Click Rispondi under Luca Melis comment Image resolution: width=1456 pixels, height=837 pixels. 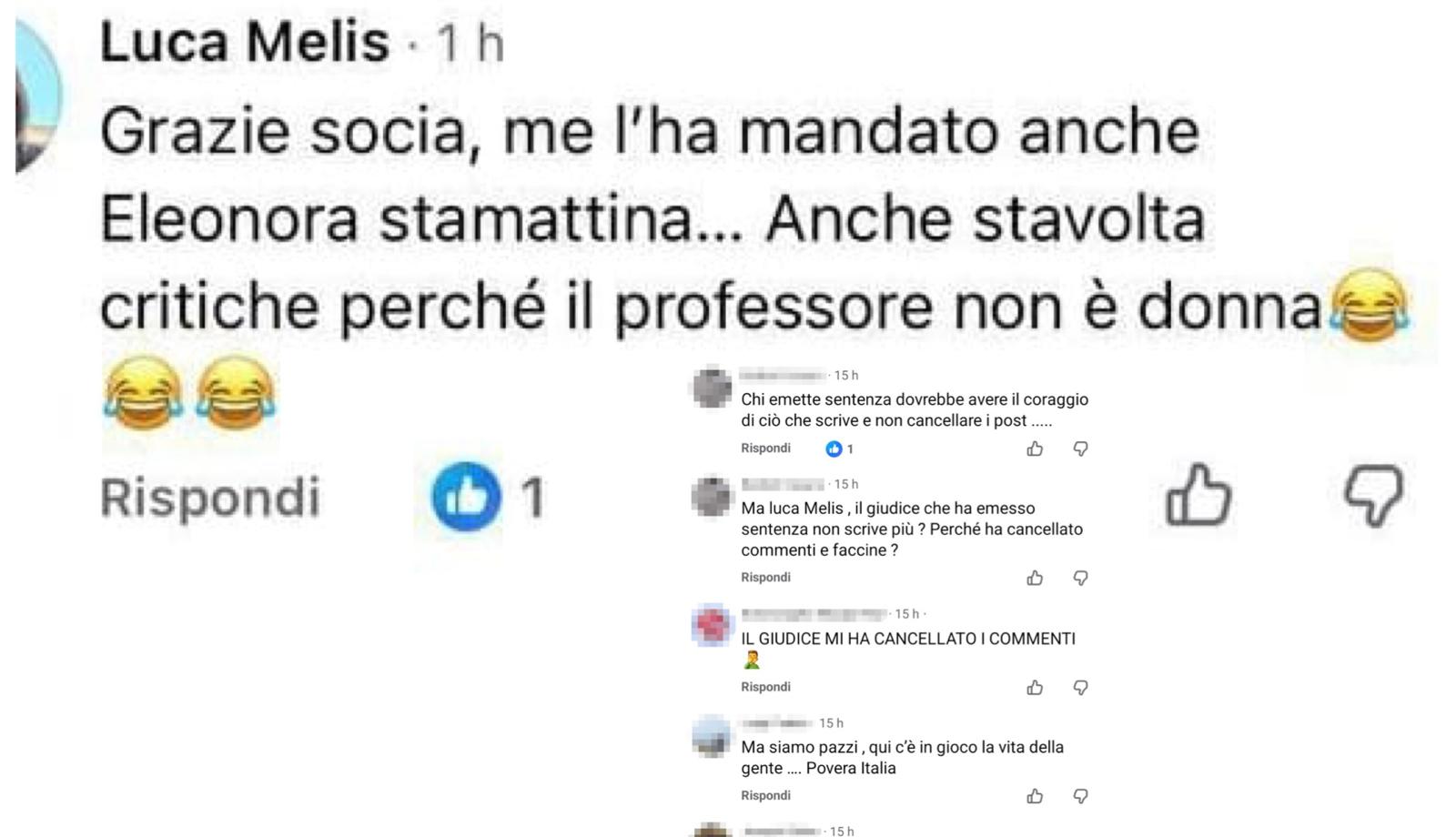click(210, 498)
